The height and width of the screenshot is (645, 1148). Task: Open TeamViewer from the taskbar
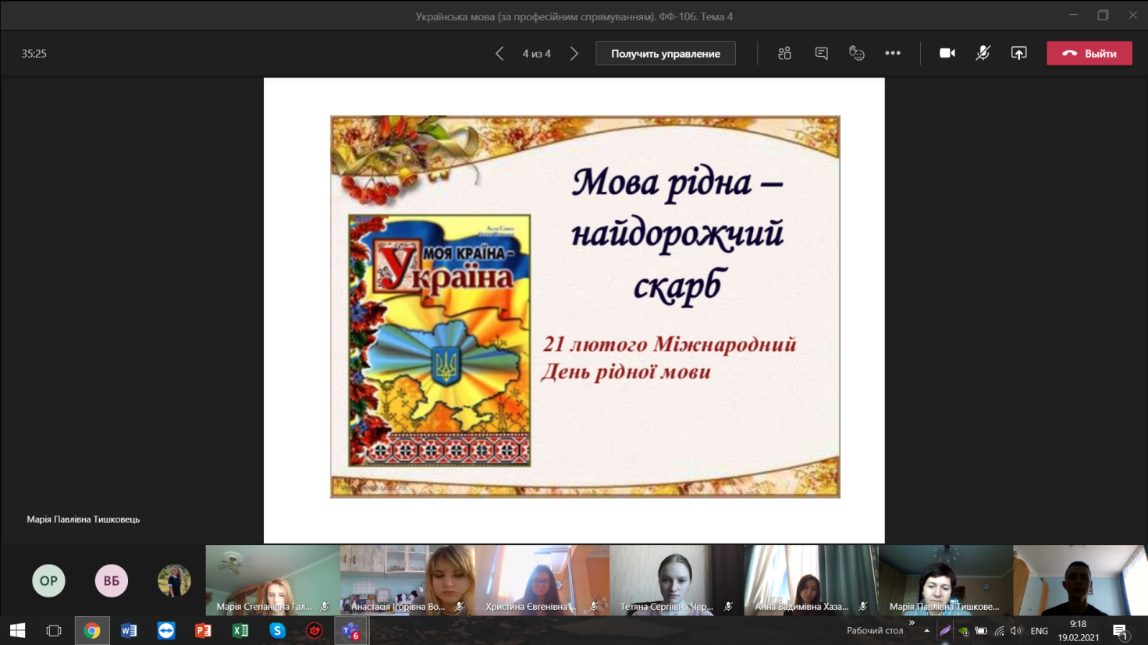pyautogui.click(x=166, y=631)
